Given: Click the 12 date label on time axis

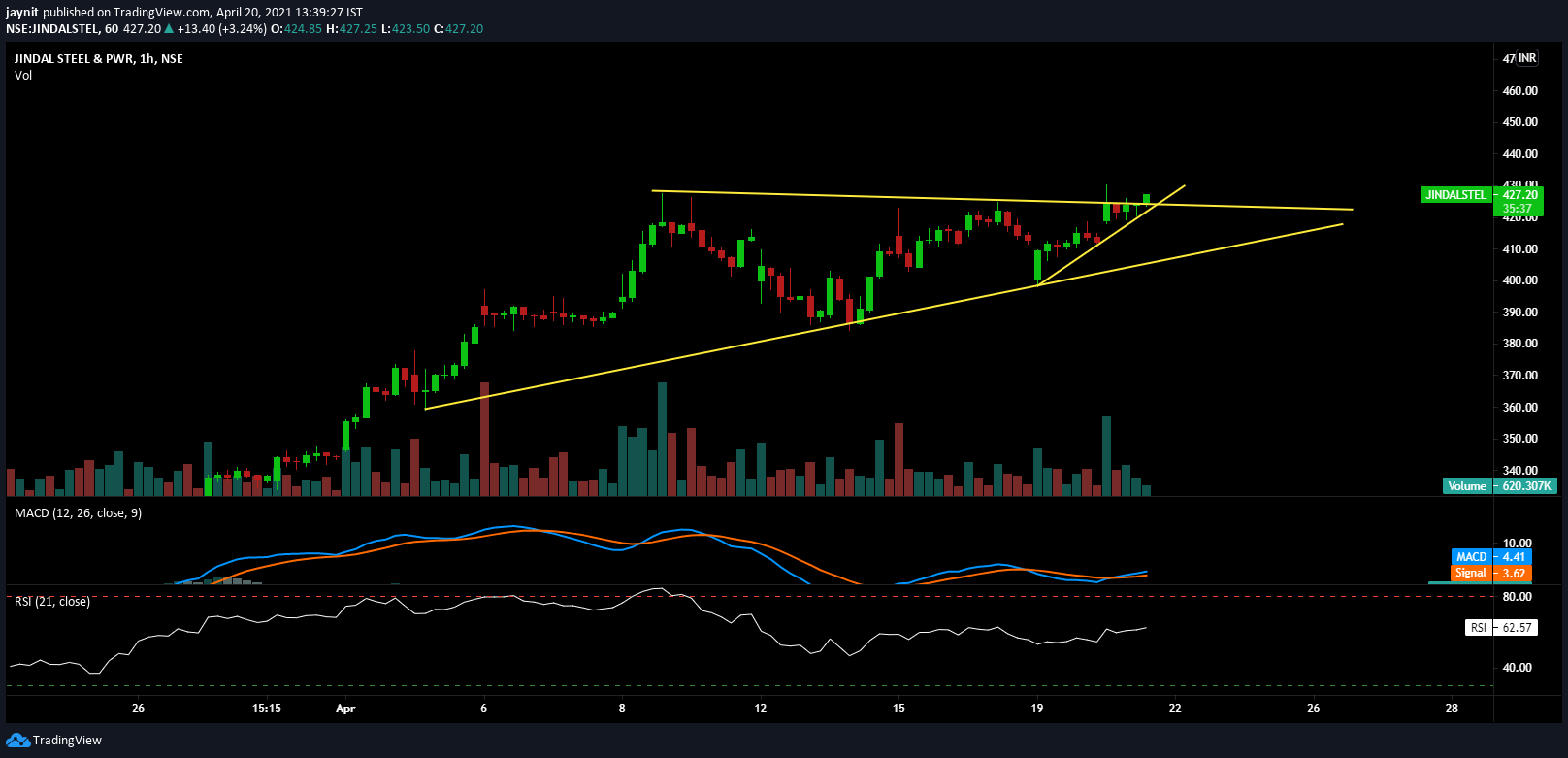Looking at the screenshot, I should click(761, 709).
